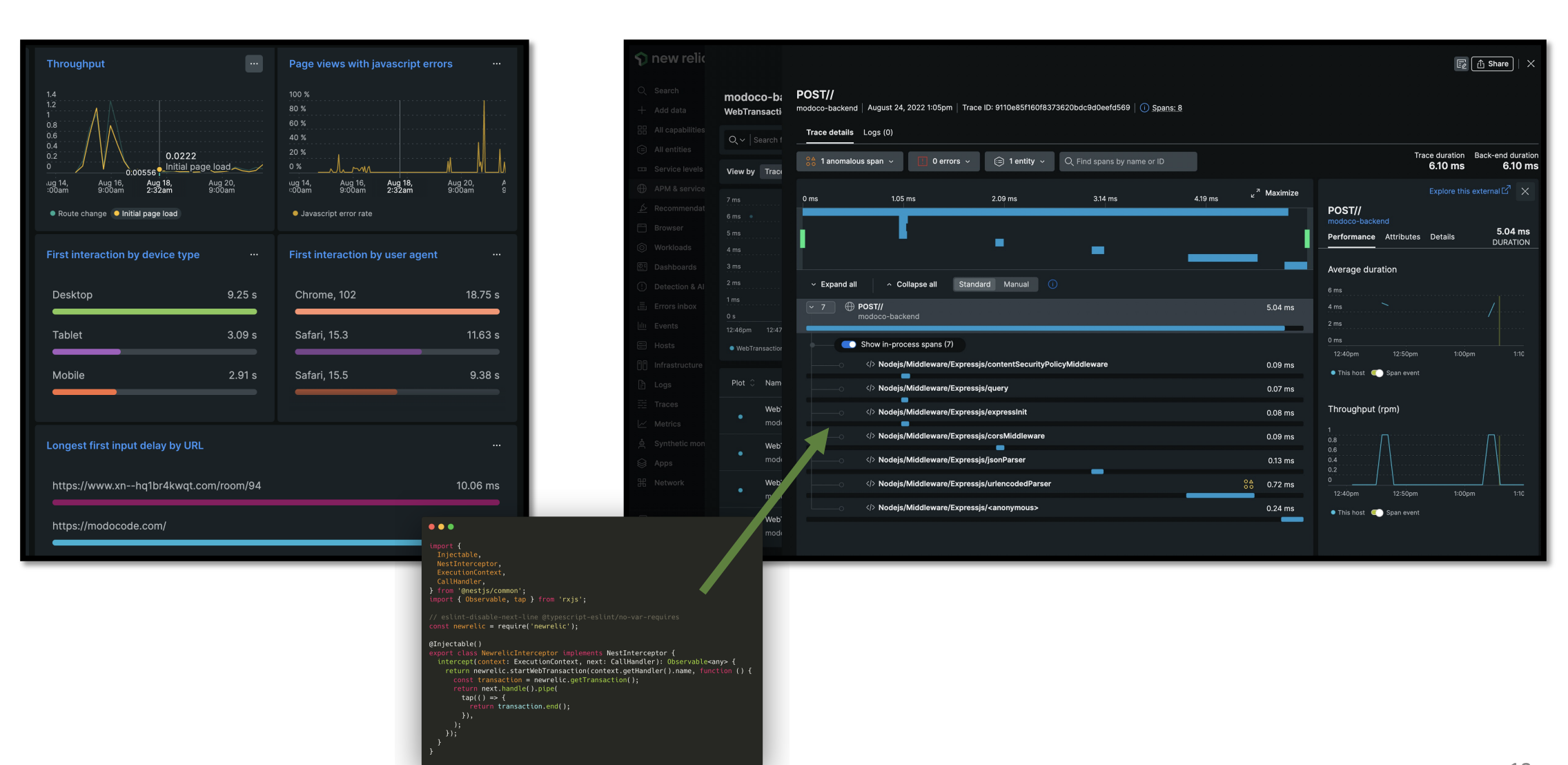The image size is (1568, 765).
Task: Switch to the Logs (0) tab
Action: coord(878,133)
